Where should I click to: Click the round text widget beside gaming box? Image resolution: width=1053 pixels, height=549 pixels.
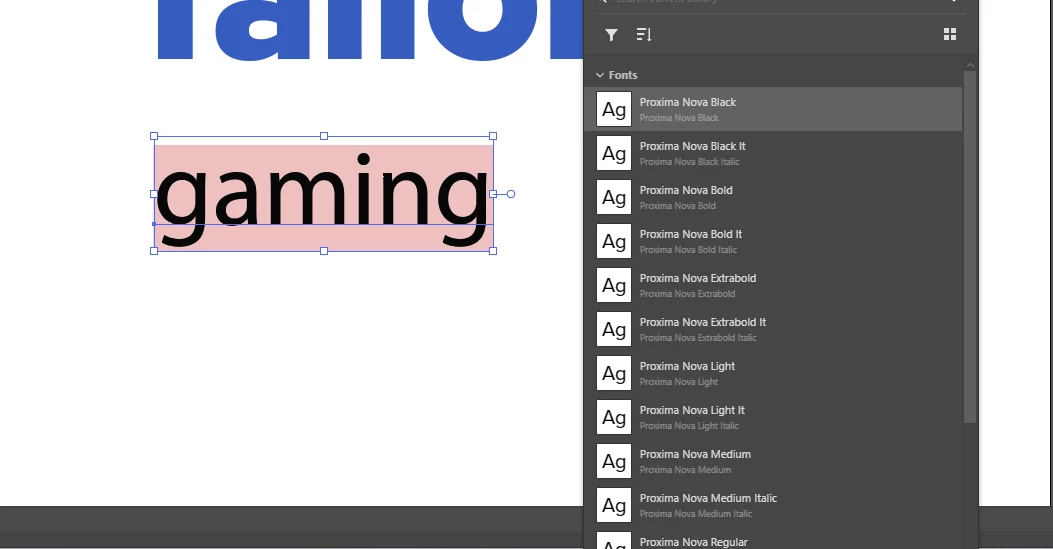511,194
